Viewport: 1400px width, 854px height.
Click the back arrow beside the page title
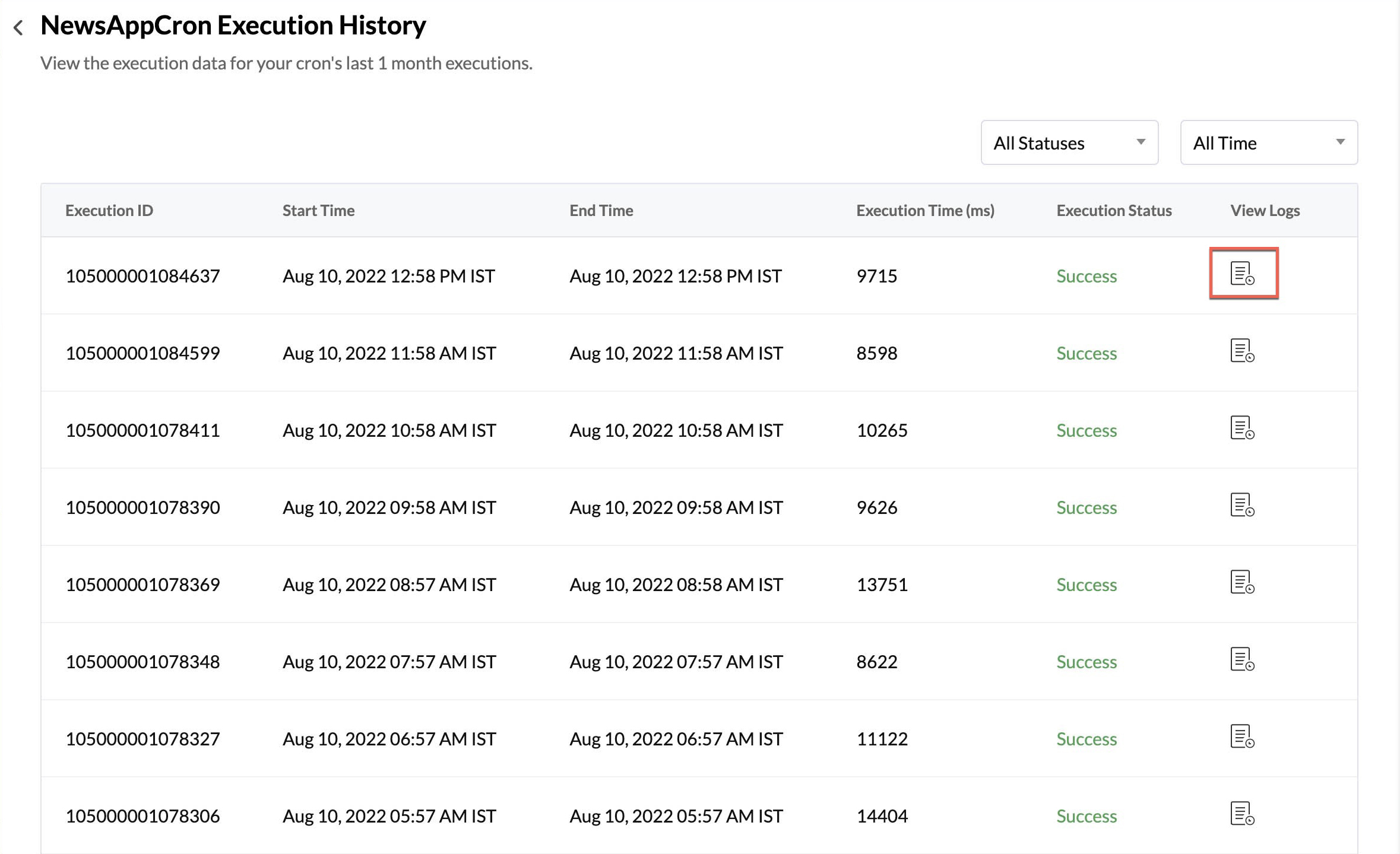point(20,27)
